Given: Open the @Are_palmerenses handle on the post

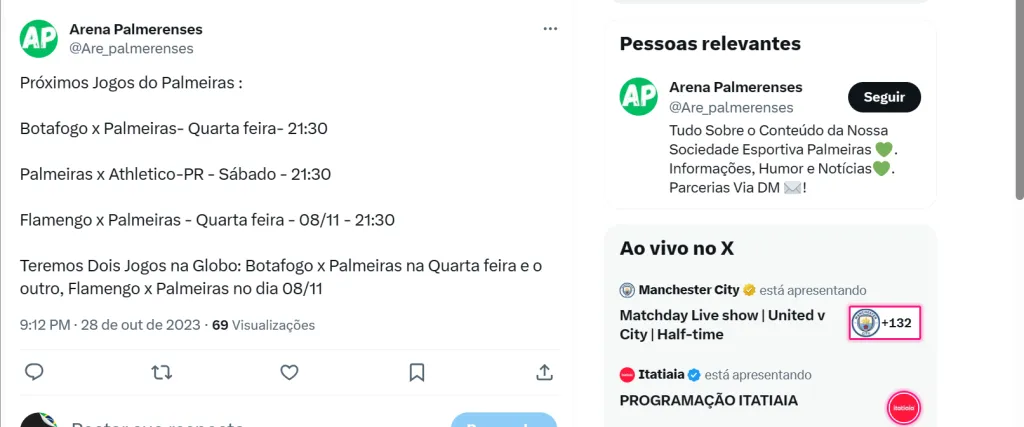Looking at the screenshot, I should (131, 48).
